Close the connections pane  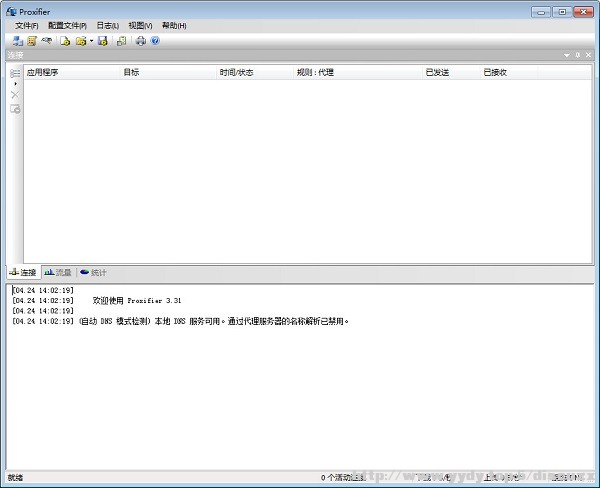(589, 55)
